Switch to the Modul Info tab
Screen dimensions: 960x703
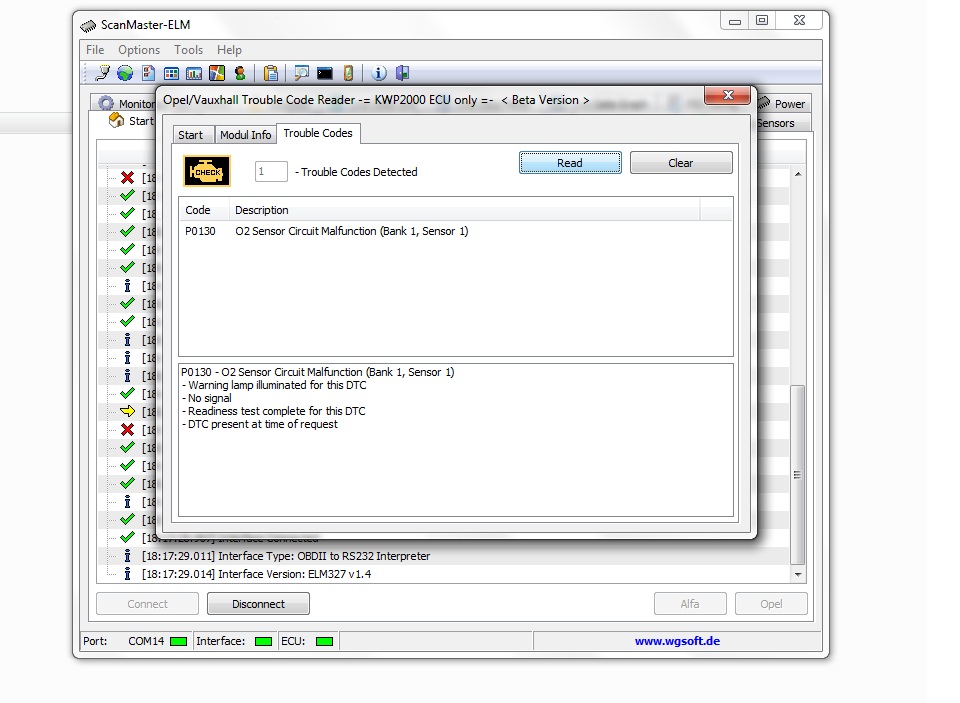point(245,135)
